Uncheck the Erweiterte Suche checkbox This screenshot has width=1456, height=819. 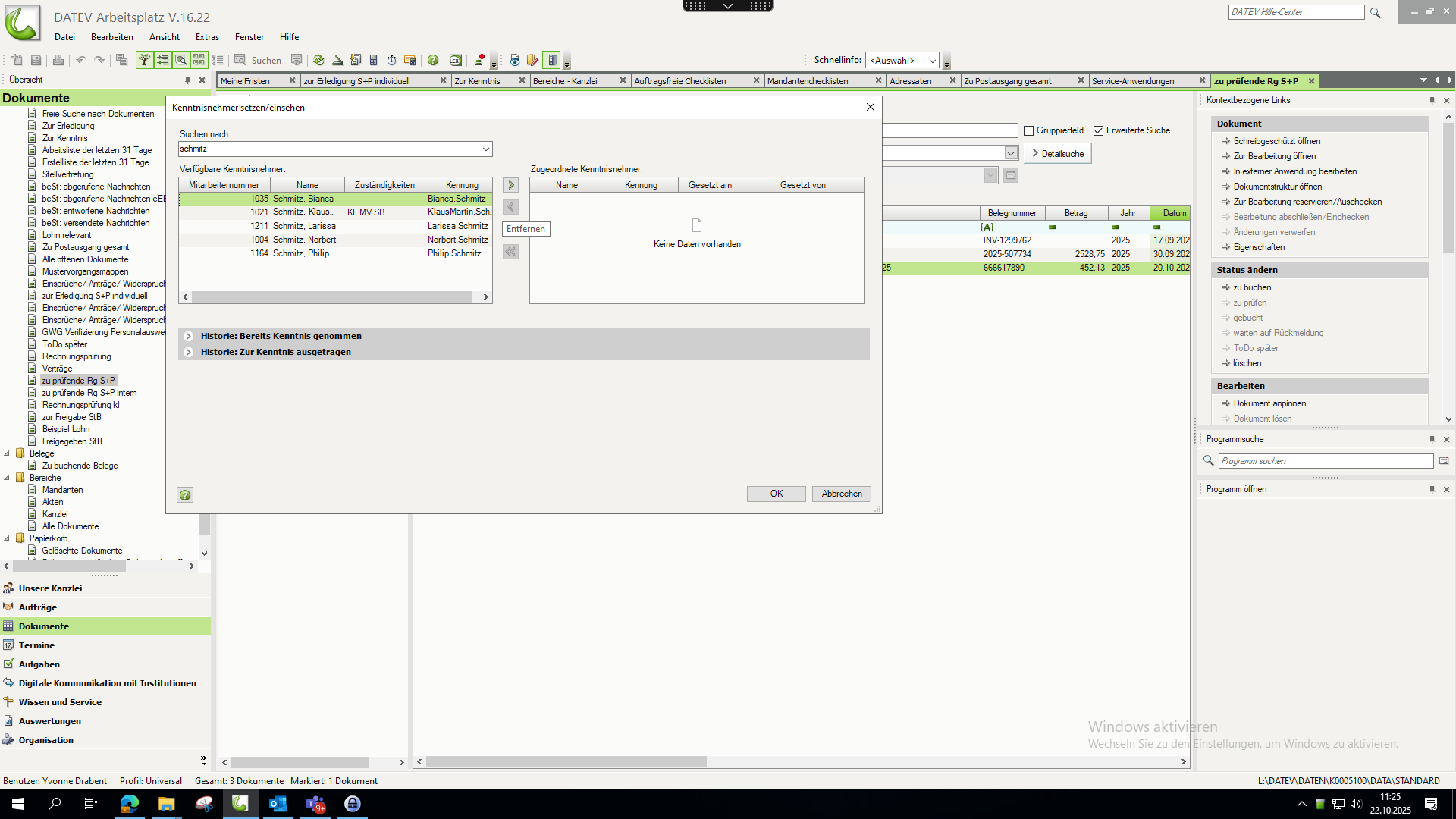tap(1098, 130)
